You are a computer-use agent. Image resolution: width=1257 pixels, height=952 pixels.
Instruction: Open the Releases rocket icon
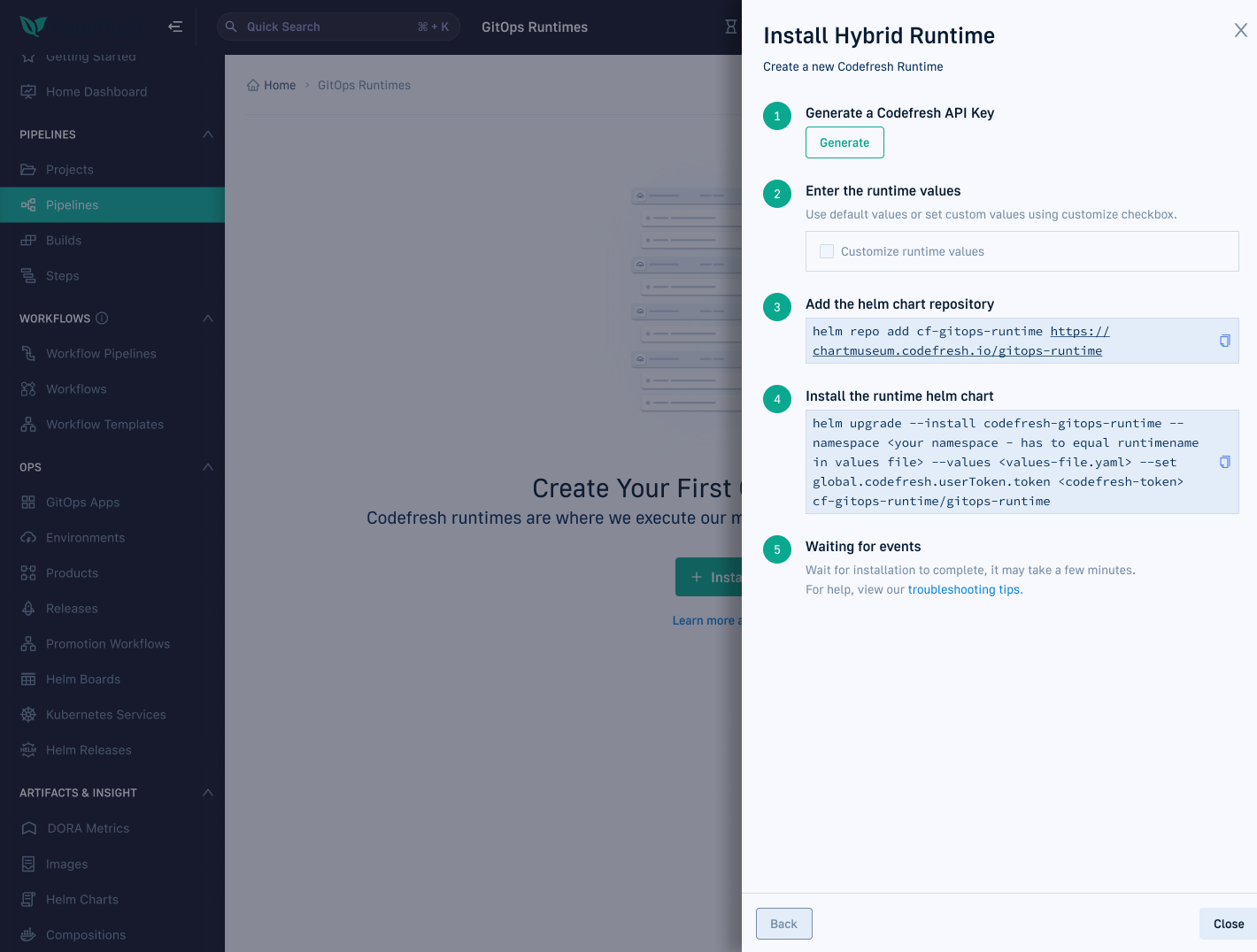tap(28, 609)
